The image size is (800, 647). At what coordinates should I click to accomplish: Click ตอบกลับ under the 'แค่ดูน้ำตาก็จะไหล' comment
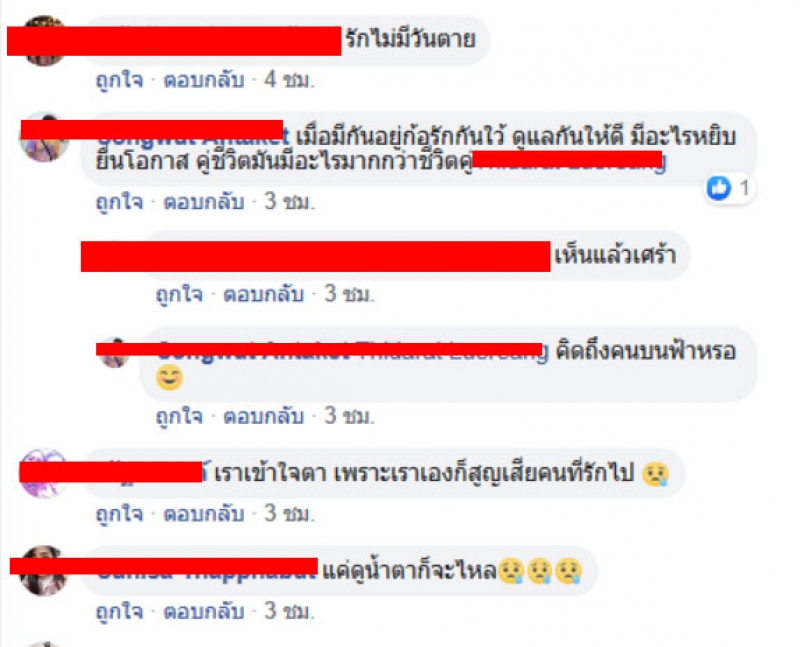204,611
